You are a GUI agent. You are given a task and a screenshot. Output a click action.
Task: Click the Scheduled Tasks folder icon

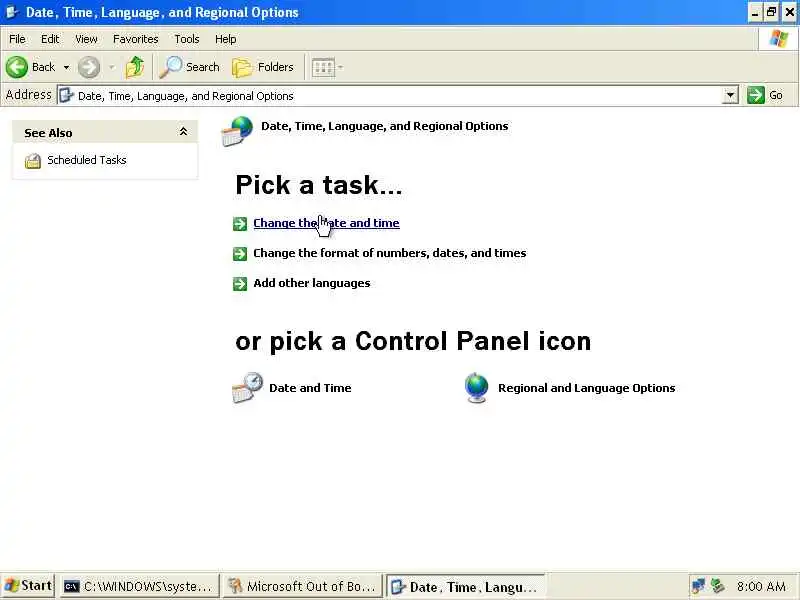[33, 161]
